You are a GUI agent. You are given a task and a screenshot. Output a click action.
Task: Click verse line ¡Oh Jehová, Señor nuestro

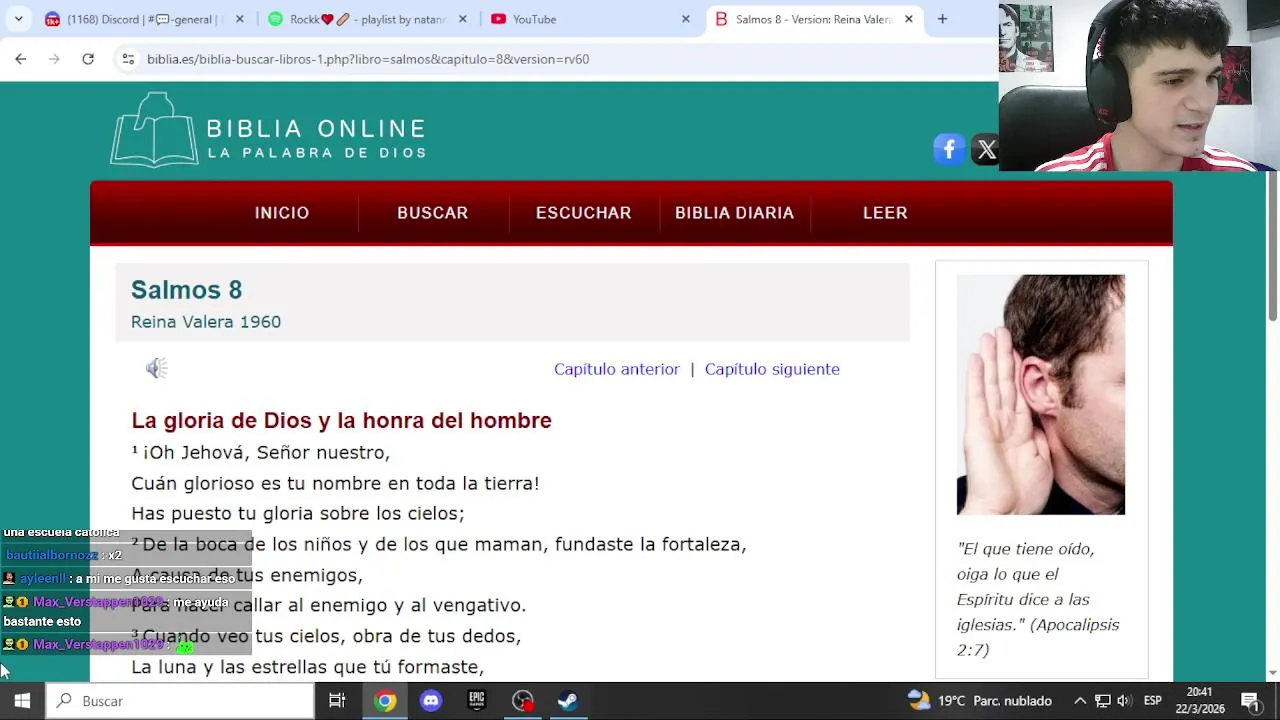(261, 453)
